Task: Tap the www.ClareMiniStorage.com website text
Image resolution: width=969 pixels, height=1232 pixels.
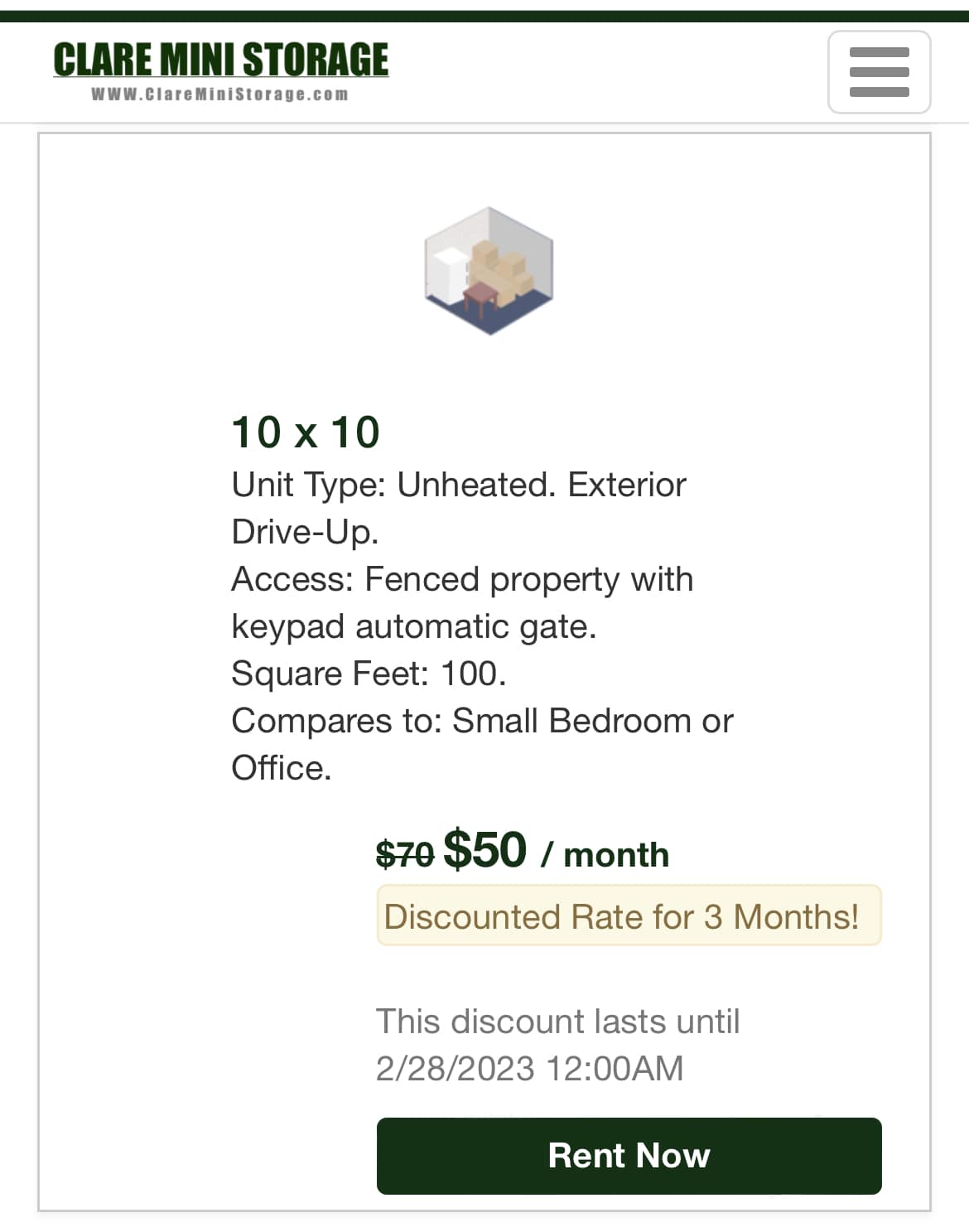Action: [219, 94]
